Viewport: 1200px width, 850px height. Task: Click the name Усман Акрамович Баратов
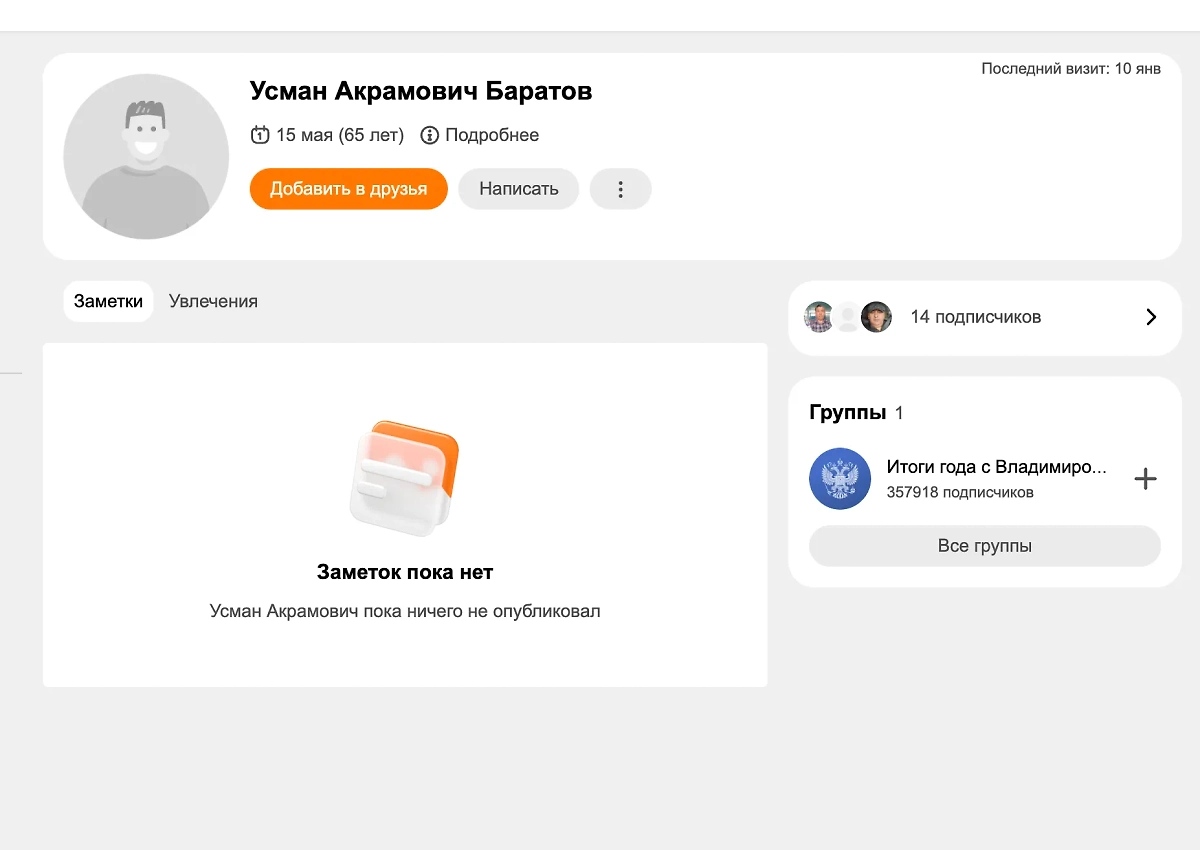tap(420, 91)
